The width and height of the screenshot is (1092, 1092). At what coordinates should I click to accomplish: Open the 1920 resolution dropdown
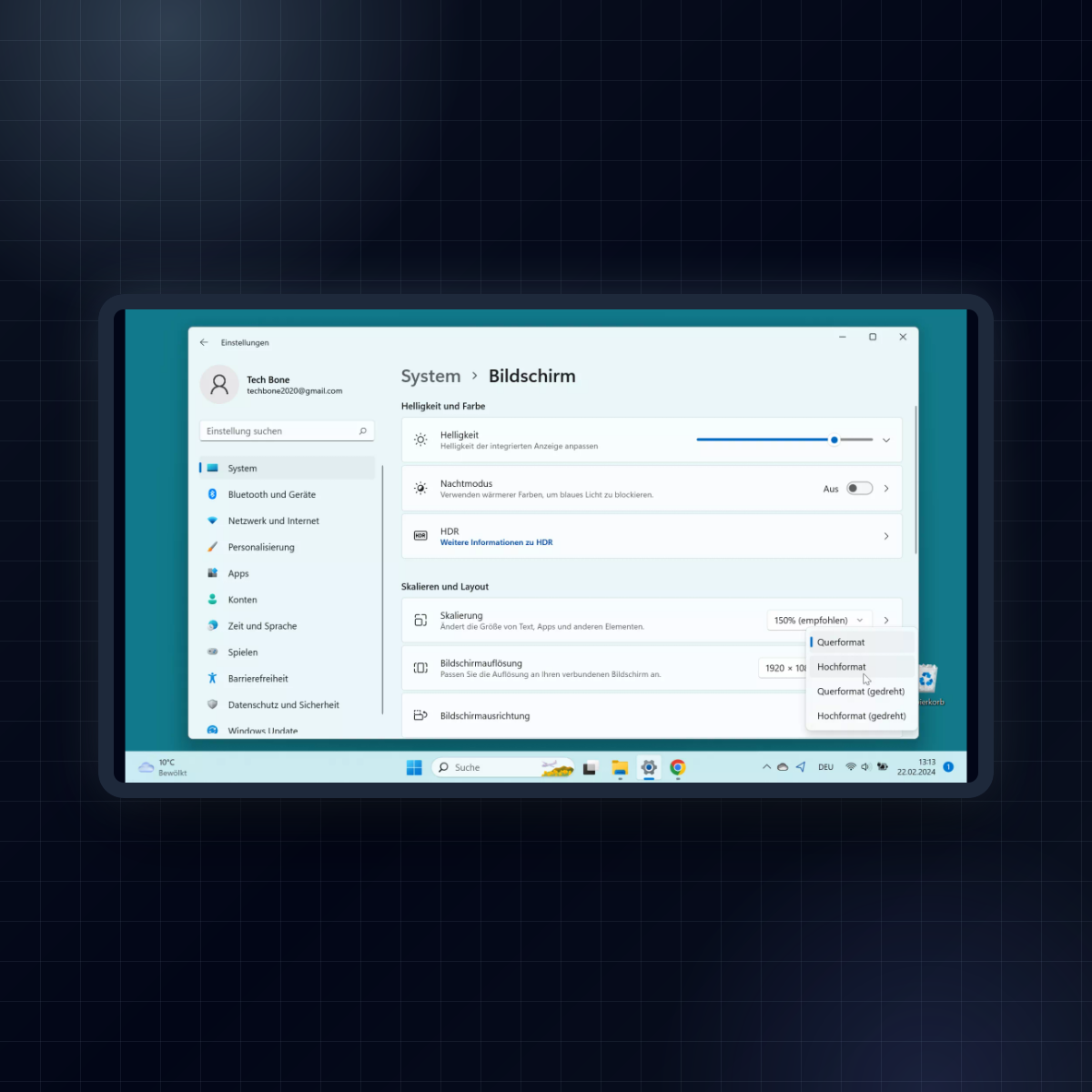click(783, 668)
